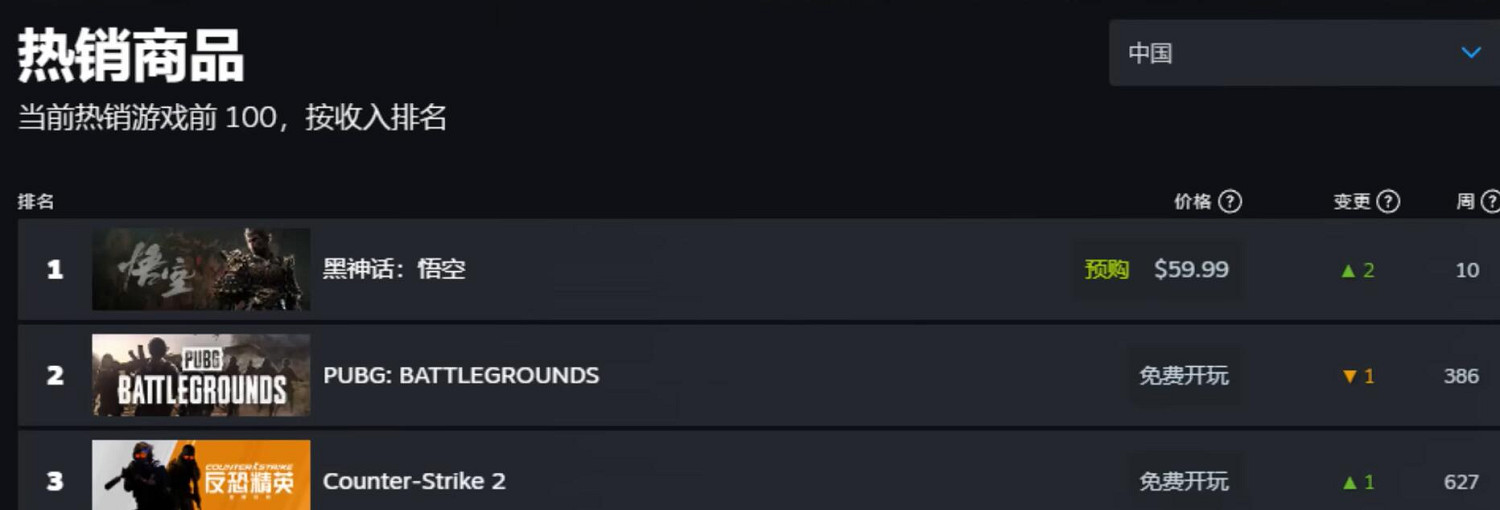The height and width of the screenshot is (510, 1500).
Task: Click PUBG's 免费开玩 free-to-play button
Action: 1184,376
